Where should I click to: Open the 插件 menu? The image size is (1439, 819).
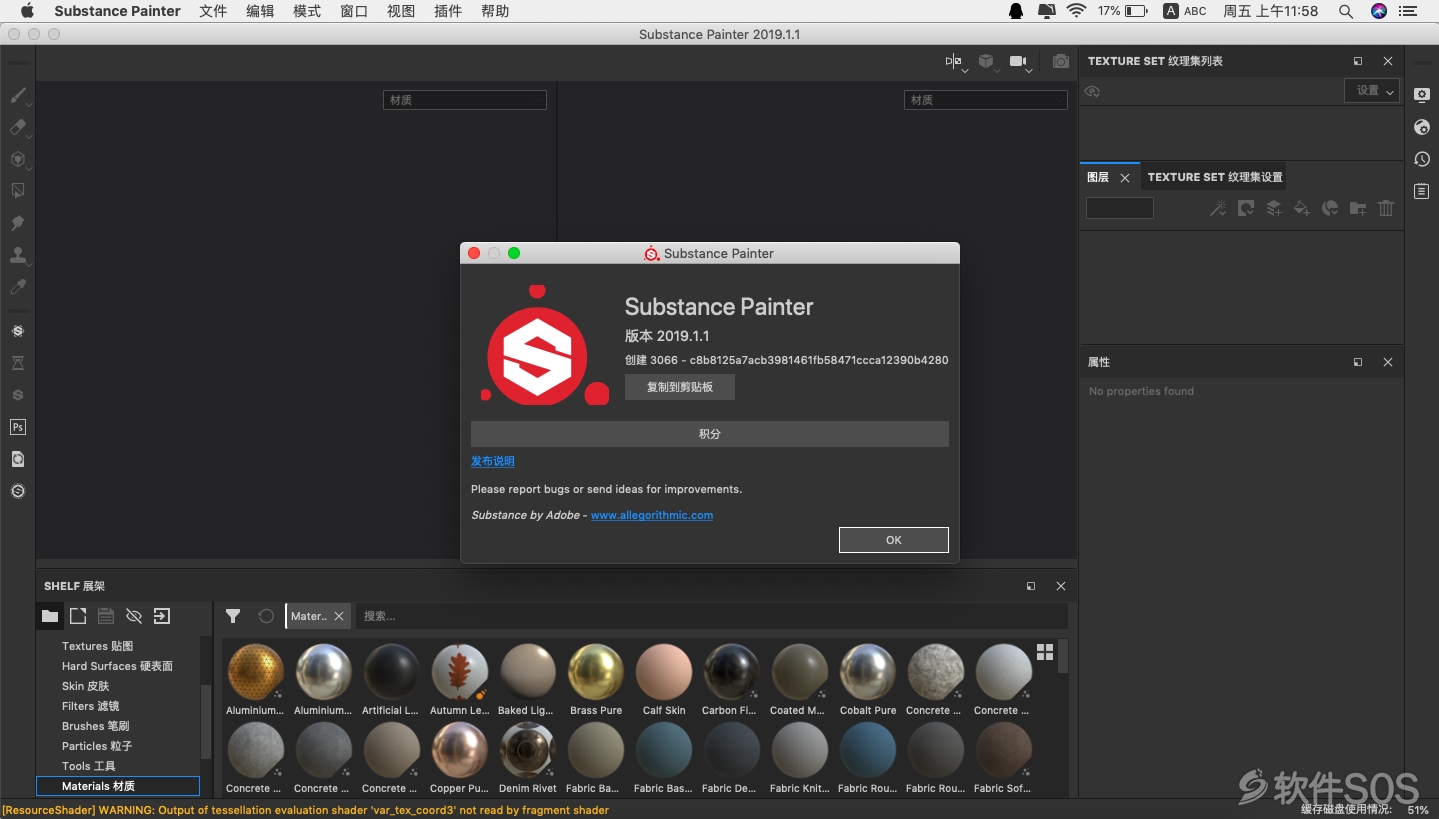pyautogui.click(x=448, y=11)
